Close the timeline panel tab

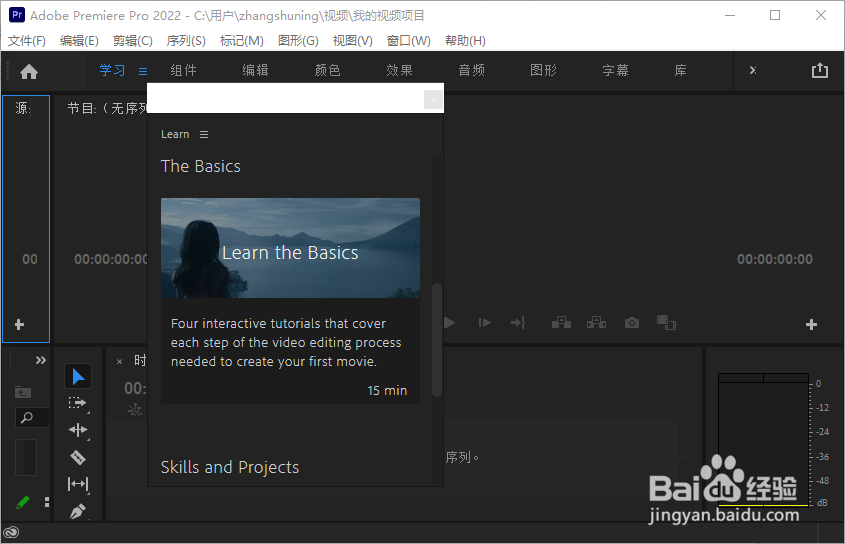click(120, 361)
